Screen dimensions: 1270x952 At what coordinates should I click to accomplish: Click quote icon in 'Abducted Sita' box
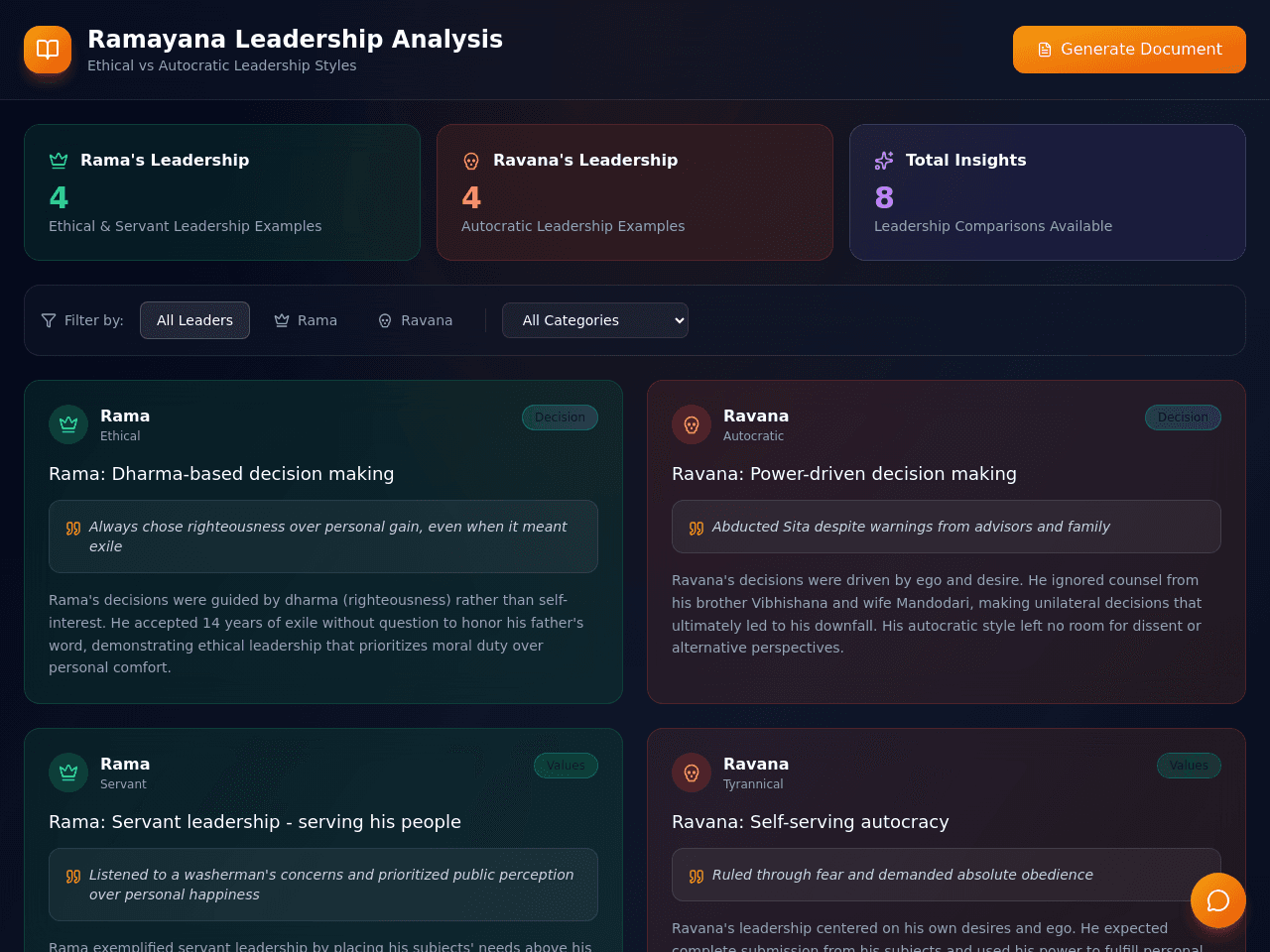(697, 529)
